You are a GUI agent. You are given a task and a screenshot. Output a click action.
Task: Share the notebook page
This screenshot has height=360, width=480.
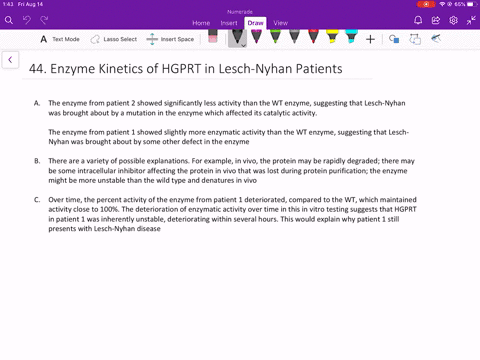pyautogui.click(x=436, y=20)
